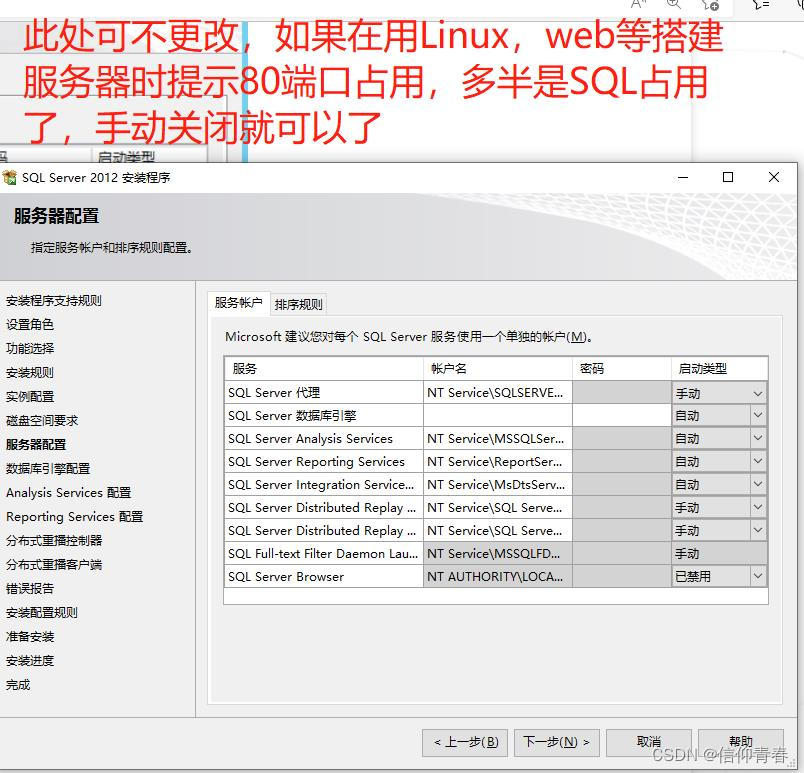The width and height of the screenshot is (804, 773).
Task: Click account name field for SQL Server 数据库引擎
Action: tap(497, 415)
